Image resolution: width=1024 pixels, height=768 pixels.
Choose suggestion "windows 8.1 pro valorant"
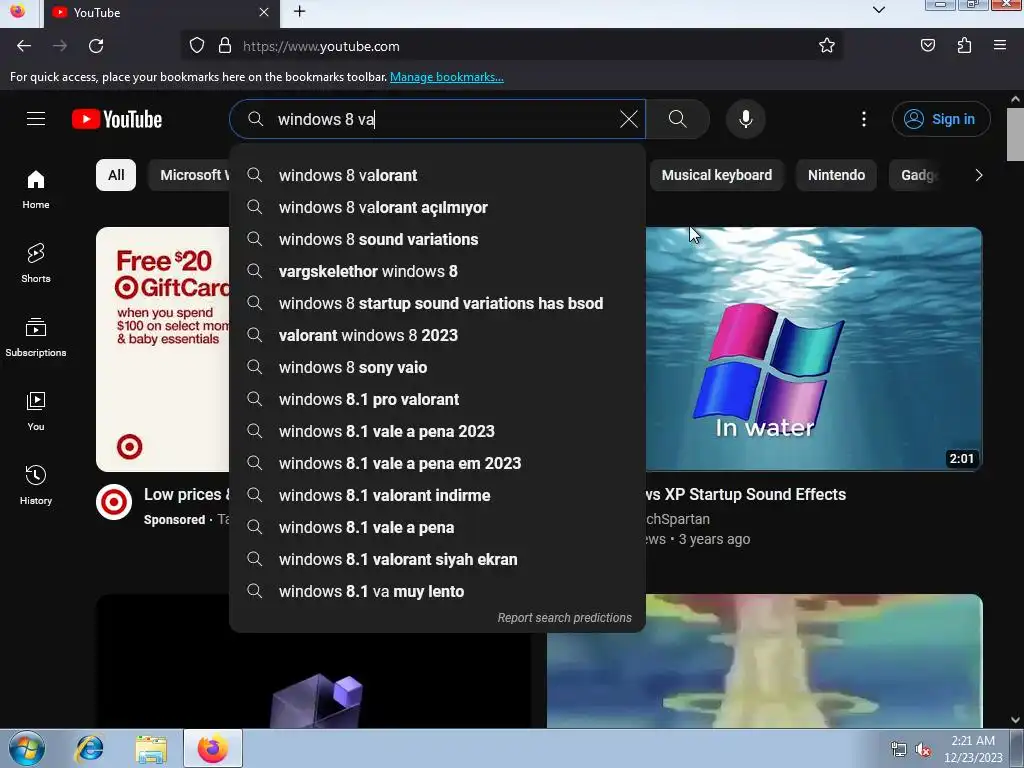tap(438, 399)
